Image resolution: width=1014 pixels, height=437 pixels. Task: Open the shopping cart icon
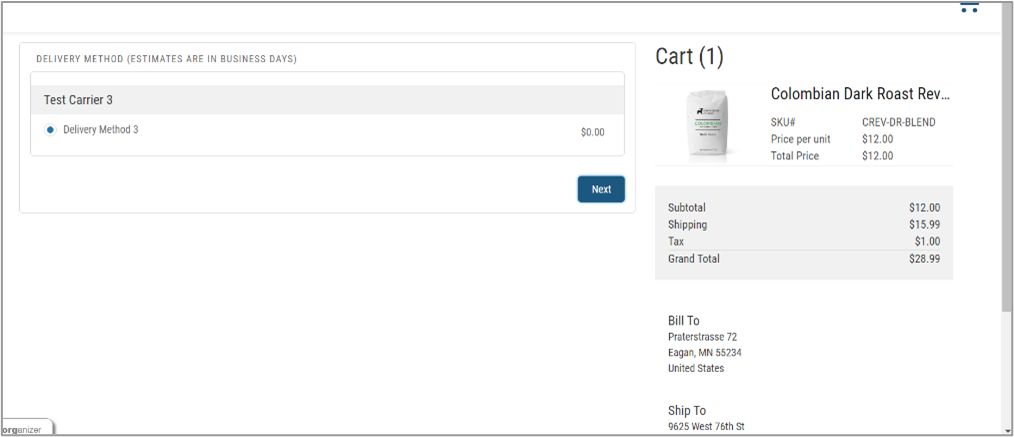coord(969,8)
